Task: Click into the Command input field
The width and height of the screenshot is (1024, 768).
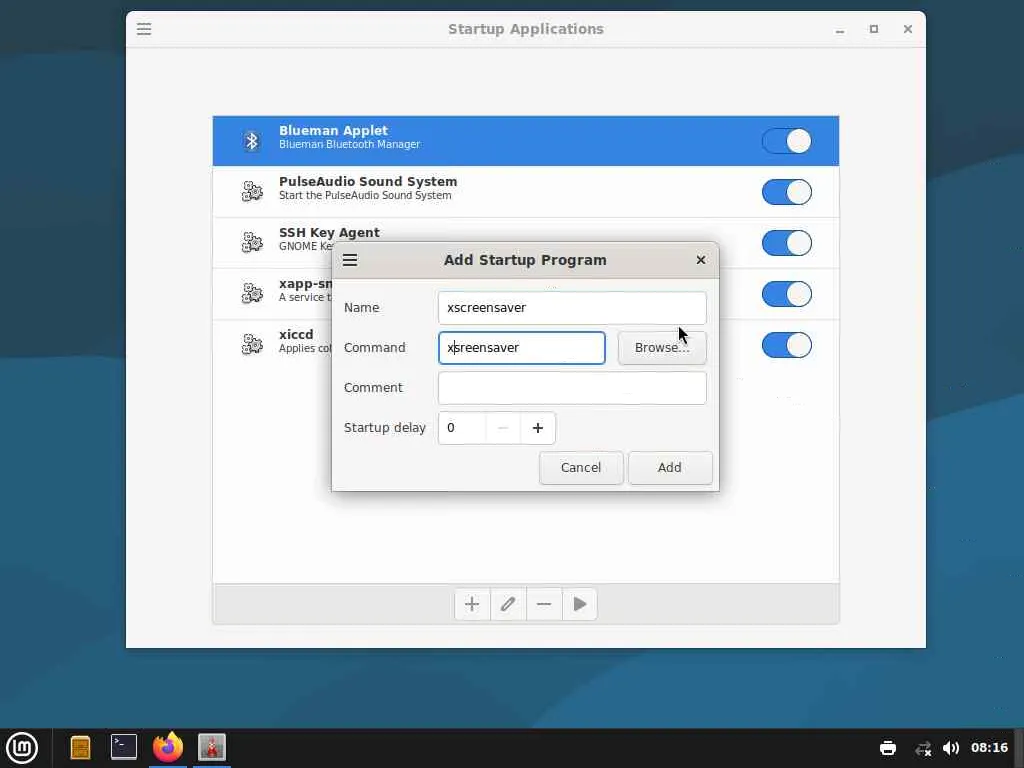Action: [522, 347]
